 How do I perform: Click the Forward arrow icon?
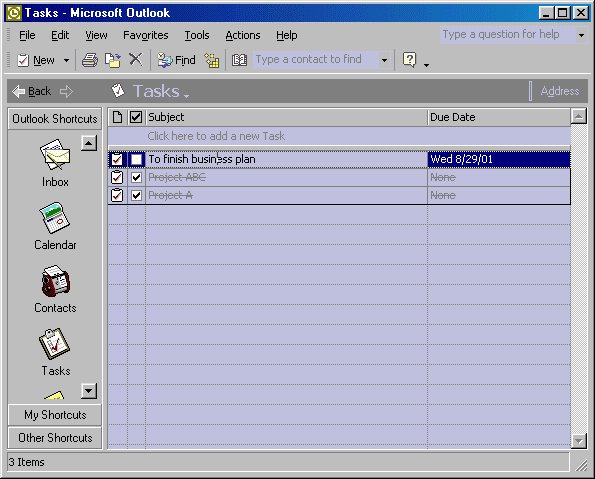66,91
